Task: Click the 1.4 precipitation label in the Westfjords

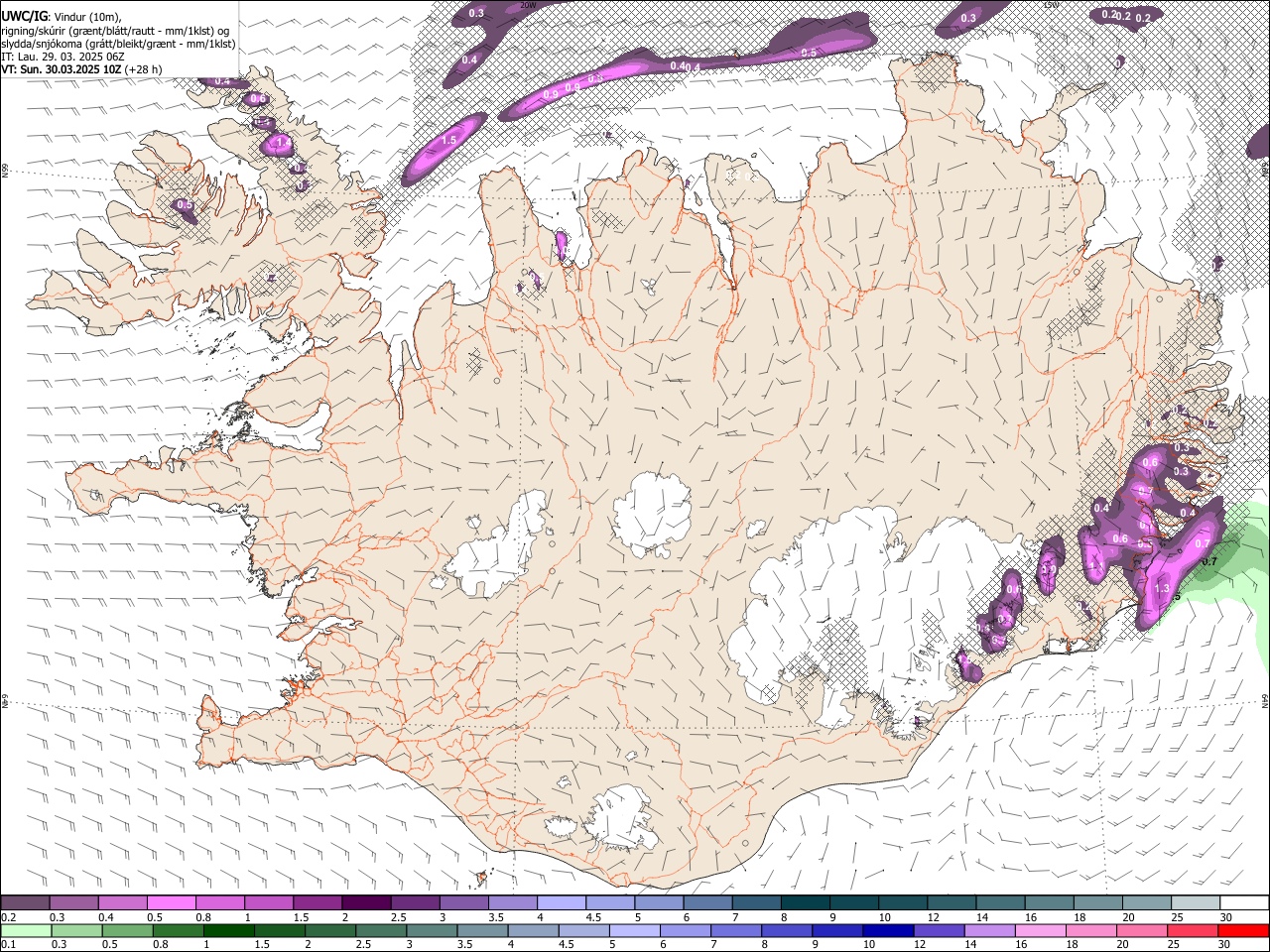Action: 283,144
